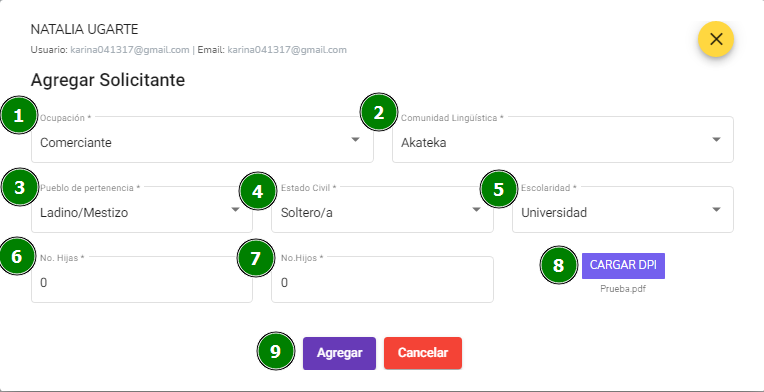Focus the No. Hijas input field

[142, 280]
